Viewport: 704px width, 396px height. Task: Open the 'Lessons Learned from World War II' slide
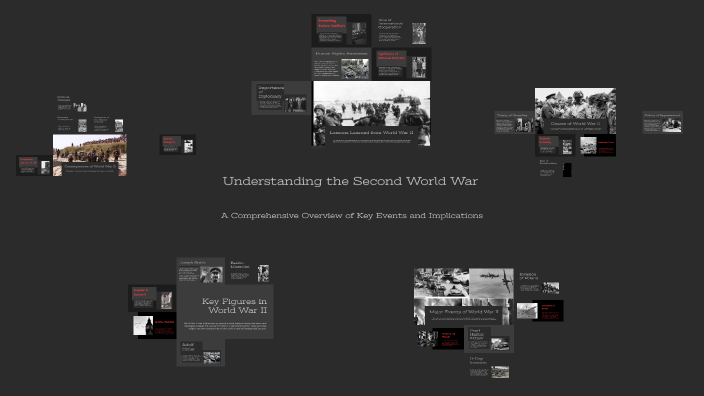point(371,114)
